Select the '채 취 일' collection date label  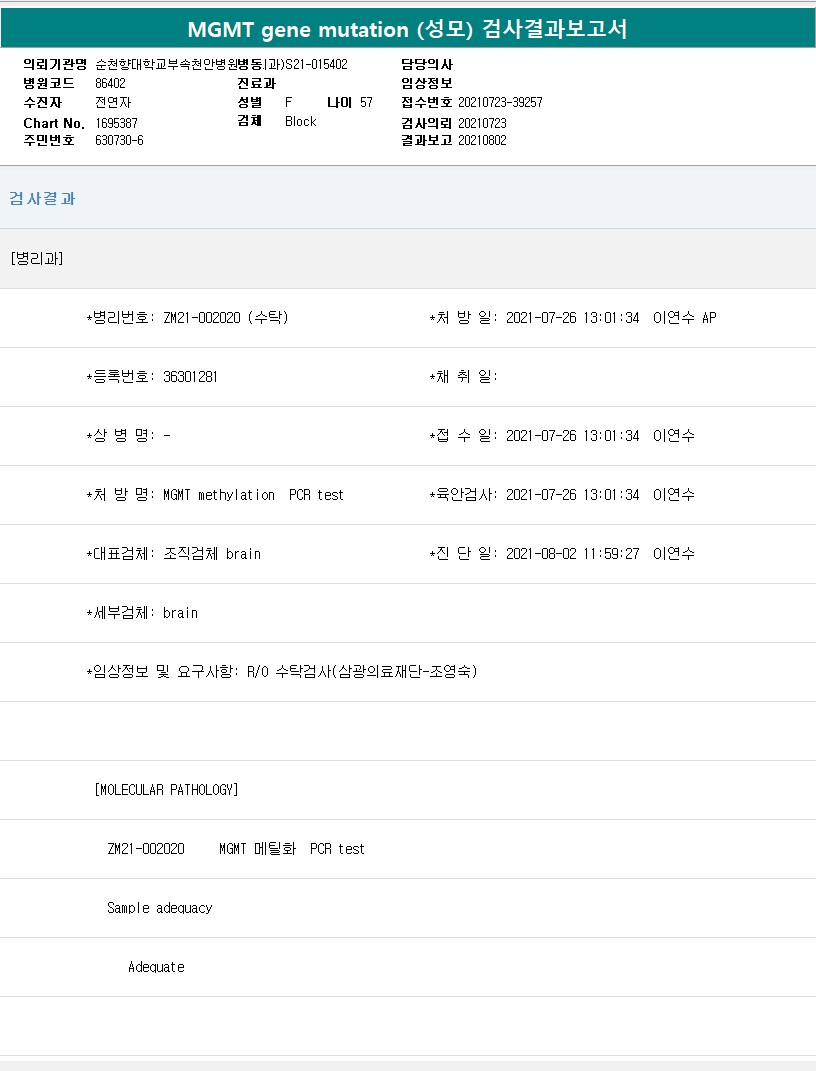coord(463,376)
